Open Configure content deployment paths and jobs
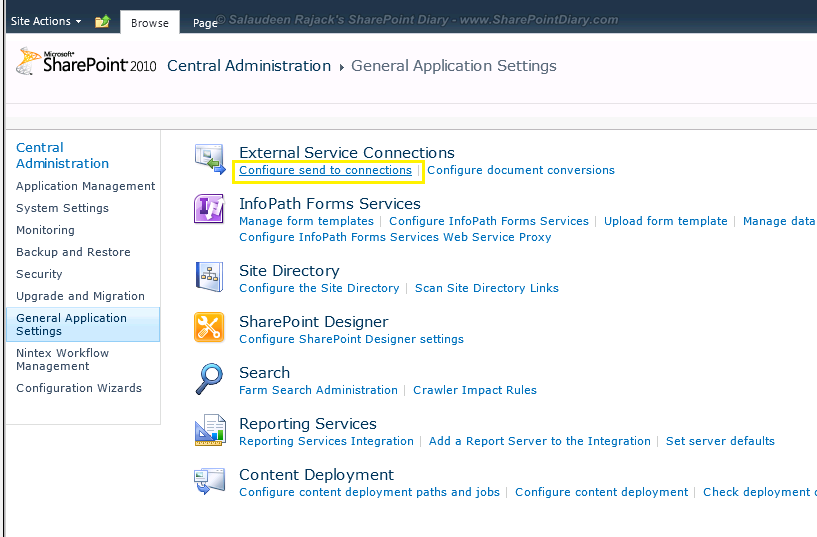This screenshot has width=817, height=537. point(369,492)
